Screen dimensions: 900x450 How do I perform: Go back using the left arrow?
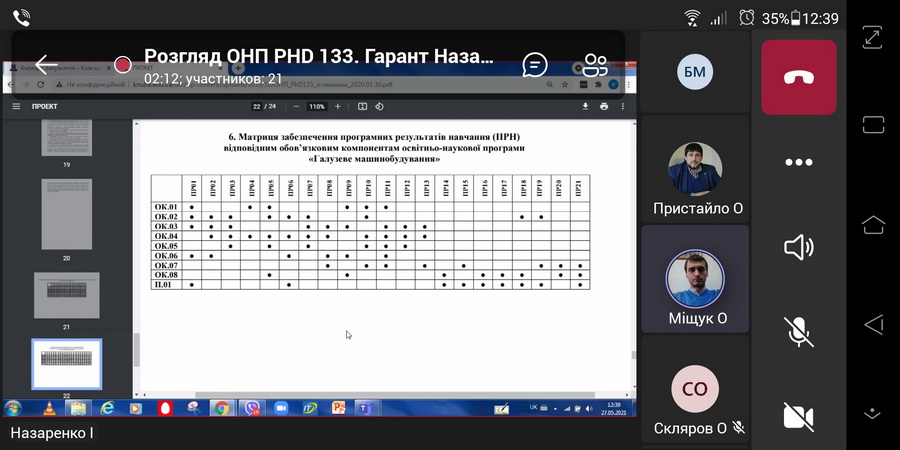click(x=46, y=65)
